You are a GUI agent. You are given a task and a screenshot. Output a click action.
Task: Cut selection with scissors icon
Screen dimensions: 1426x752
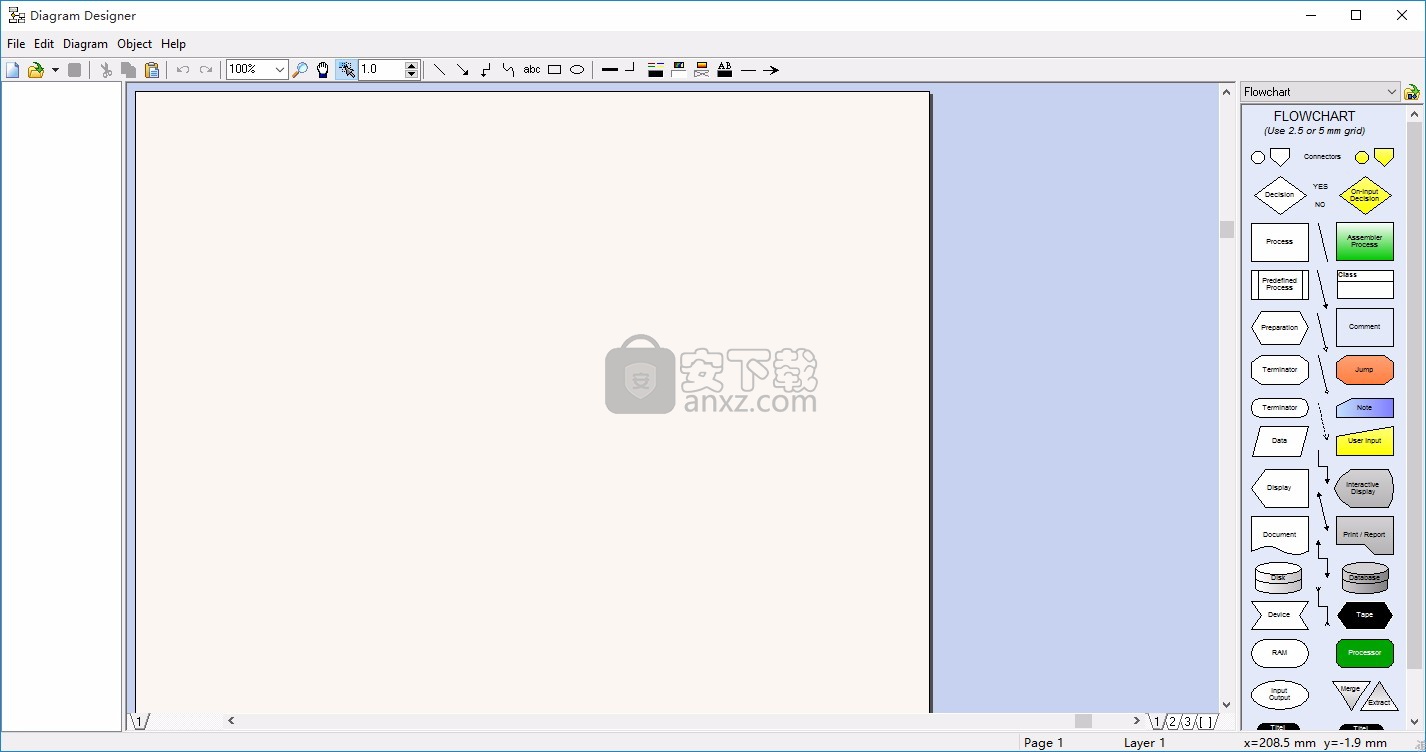(x=106, y=70)
